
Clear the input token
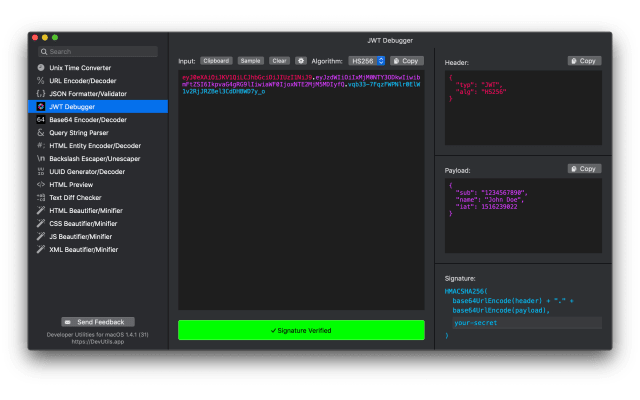(279, 61)
